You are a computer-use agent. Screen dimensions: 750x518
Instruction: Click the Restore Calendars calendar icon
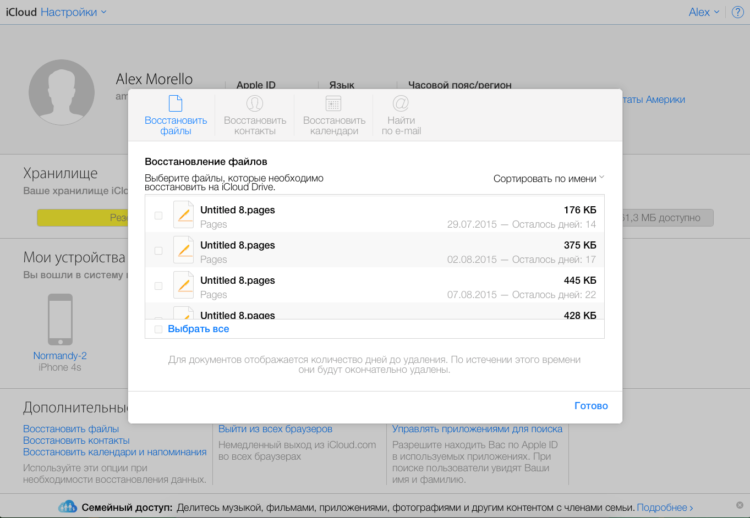click(333, 103)
